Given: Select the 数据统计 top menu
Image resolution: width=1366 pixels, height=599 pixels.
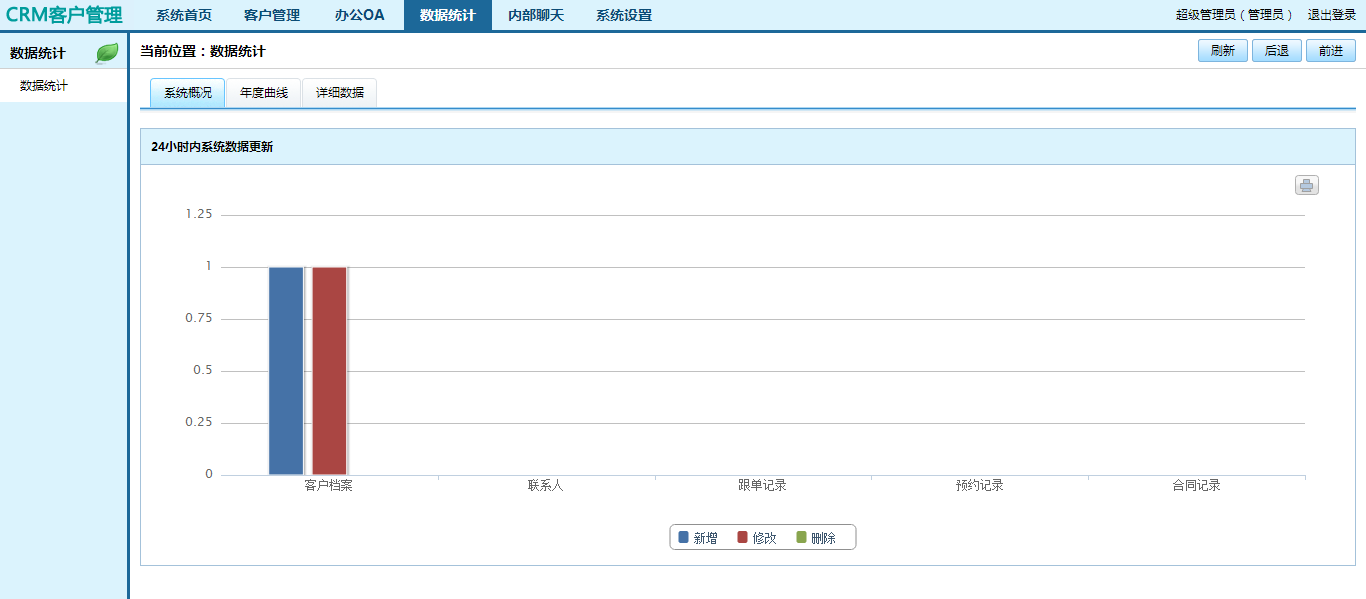Looking at the screenshot, I should [448, 15].
